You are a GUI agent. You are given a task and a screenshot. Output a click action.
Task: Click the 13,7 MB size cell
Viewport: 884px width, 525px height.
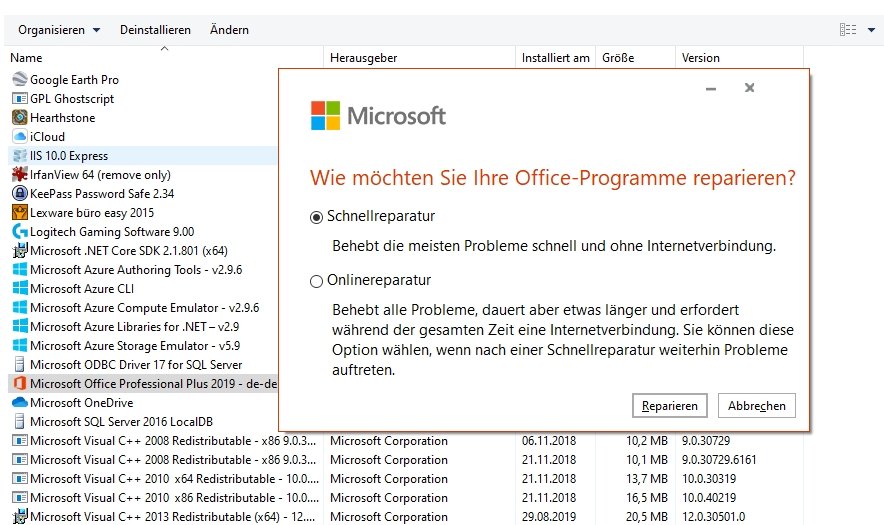click(647, 478)
